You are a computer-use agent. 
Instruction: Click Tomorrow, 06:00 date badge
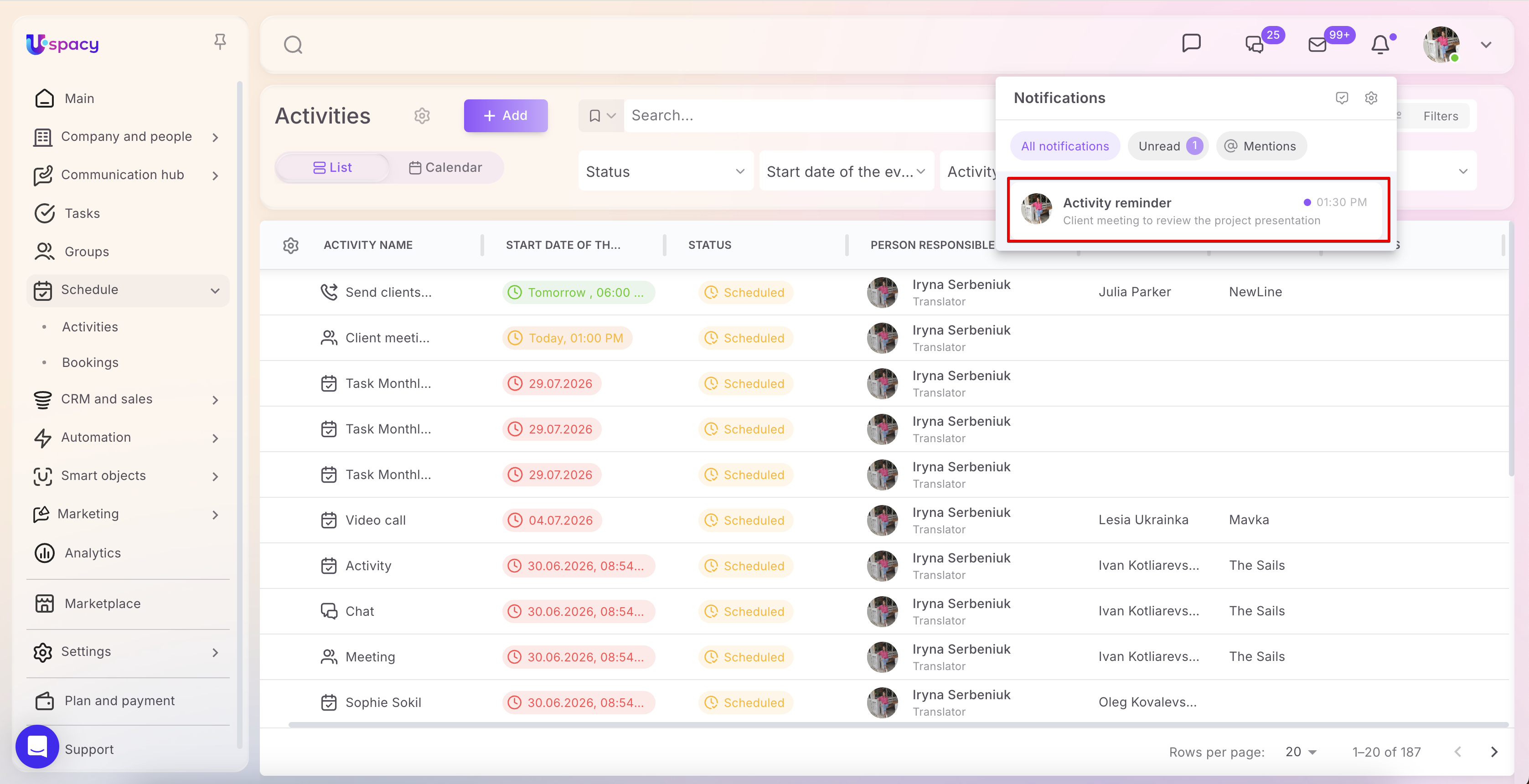tap(578, 293)
